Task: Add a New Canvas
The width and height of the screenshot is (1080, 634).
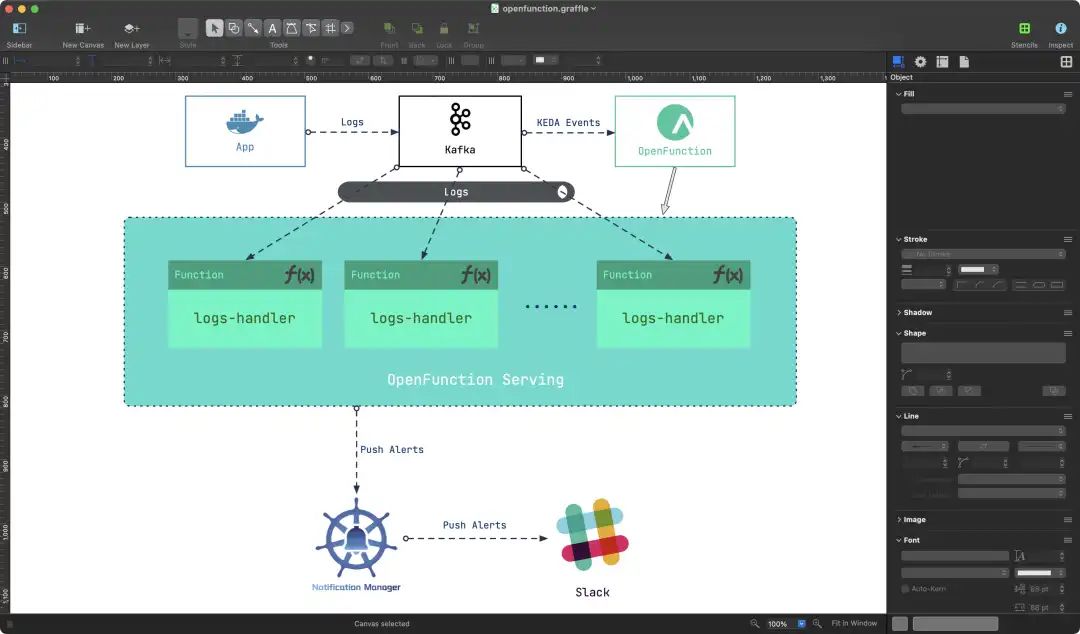Action: pyautogui.click(x=83, y=28)
